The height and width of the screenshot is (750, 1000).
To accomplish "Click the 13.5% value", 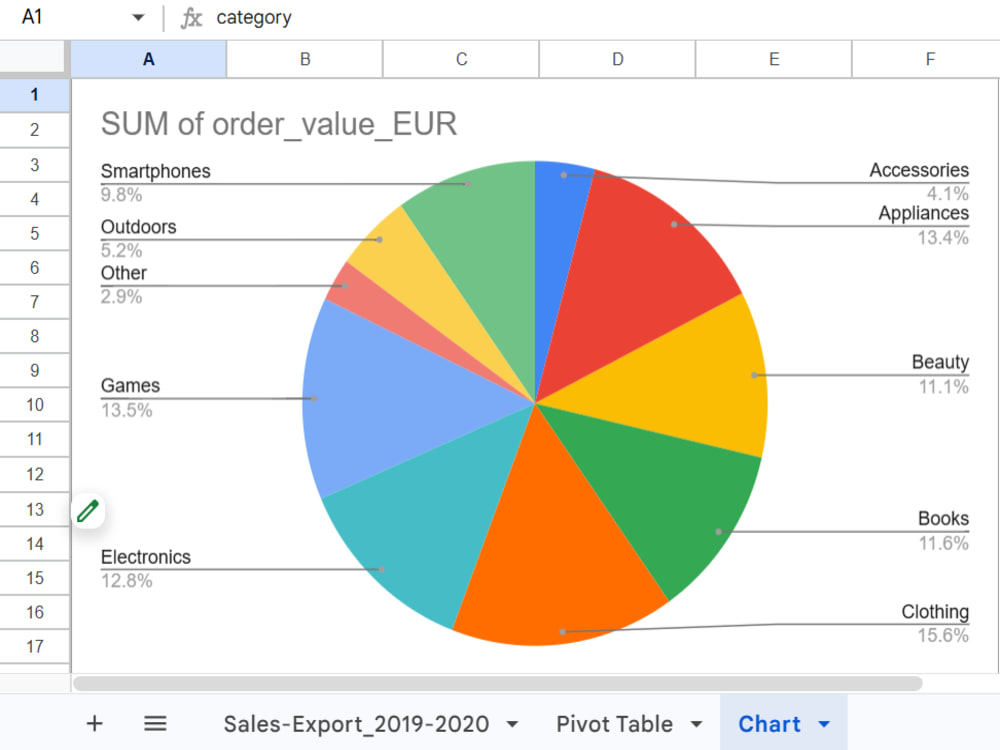I will pyautogui.click(x=126, y=410).
